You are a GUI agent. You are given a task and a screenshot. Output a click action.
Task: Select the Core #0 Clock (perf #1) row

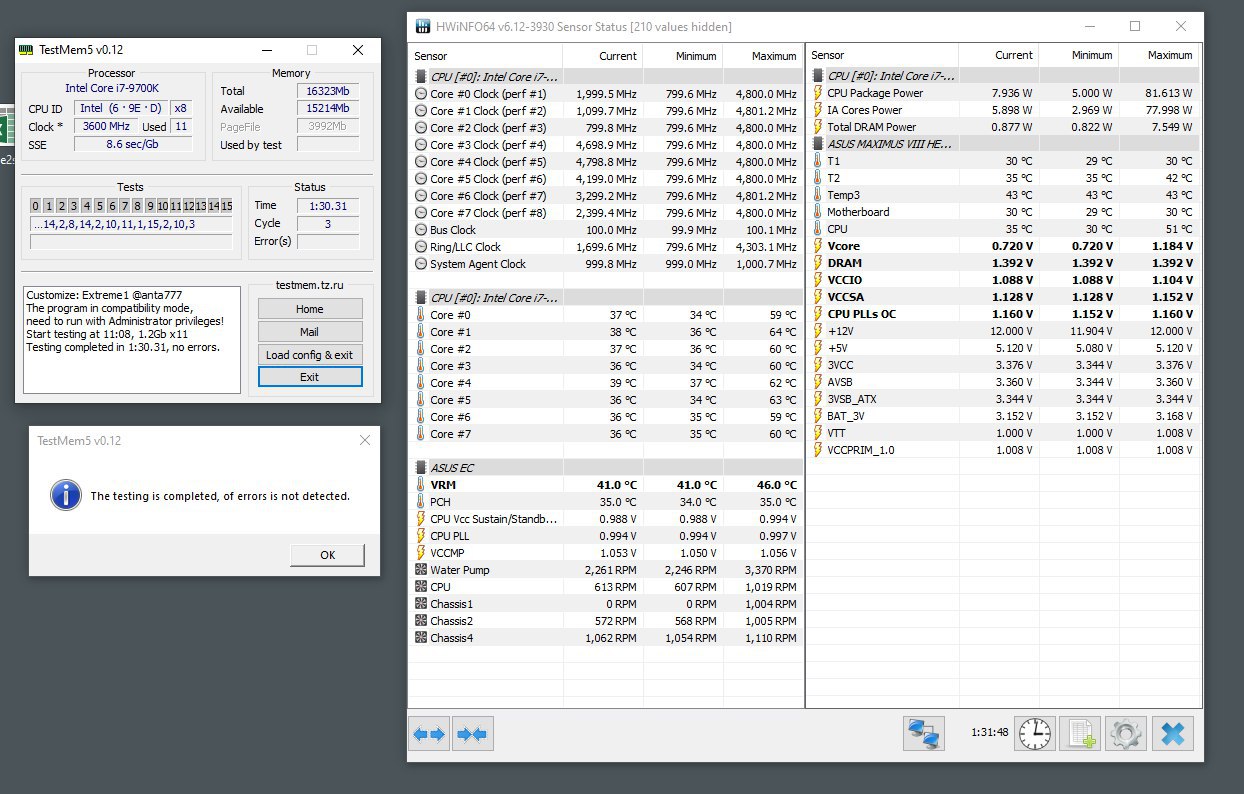[606, 94]
